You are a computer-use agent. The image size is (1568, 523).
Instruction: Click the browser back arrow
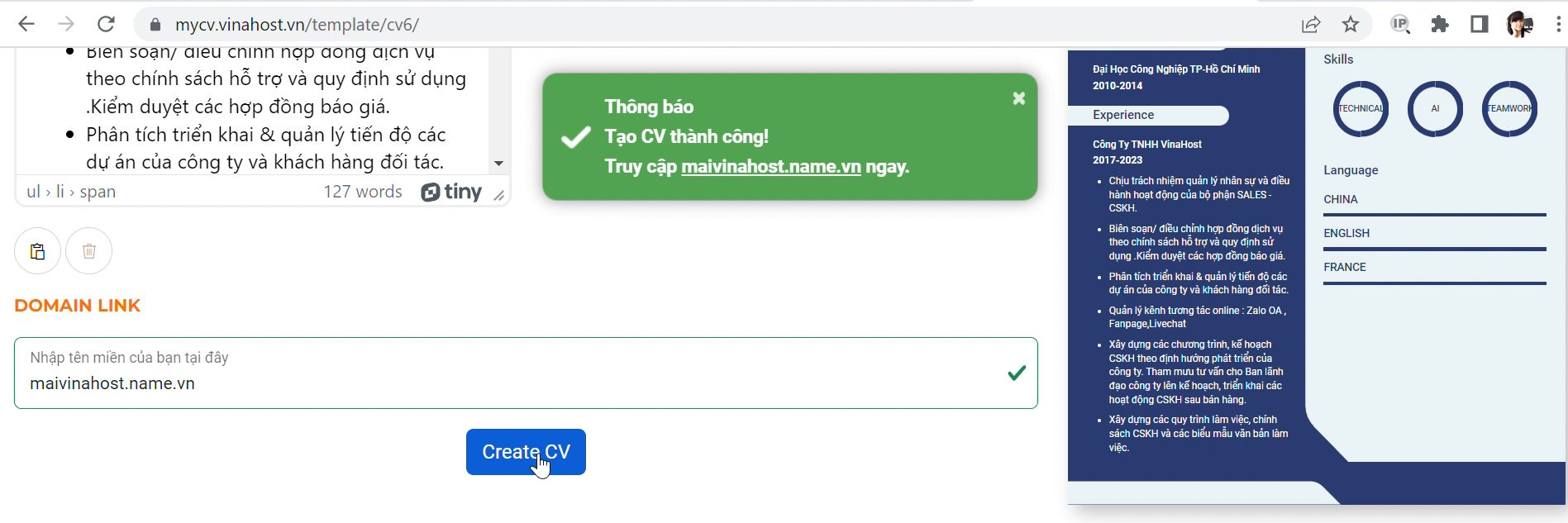[26, 24]
